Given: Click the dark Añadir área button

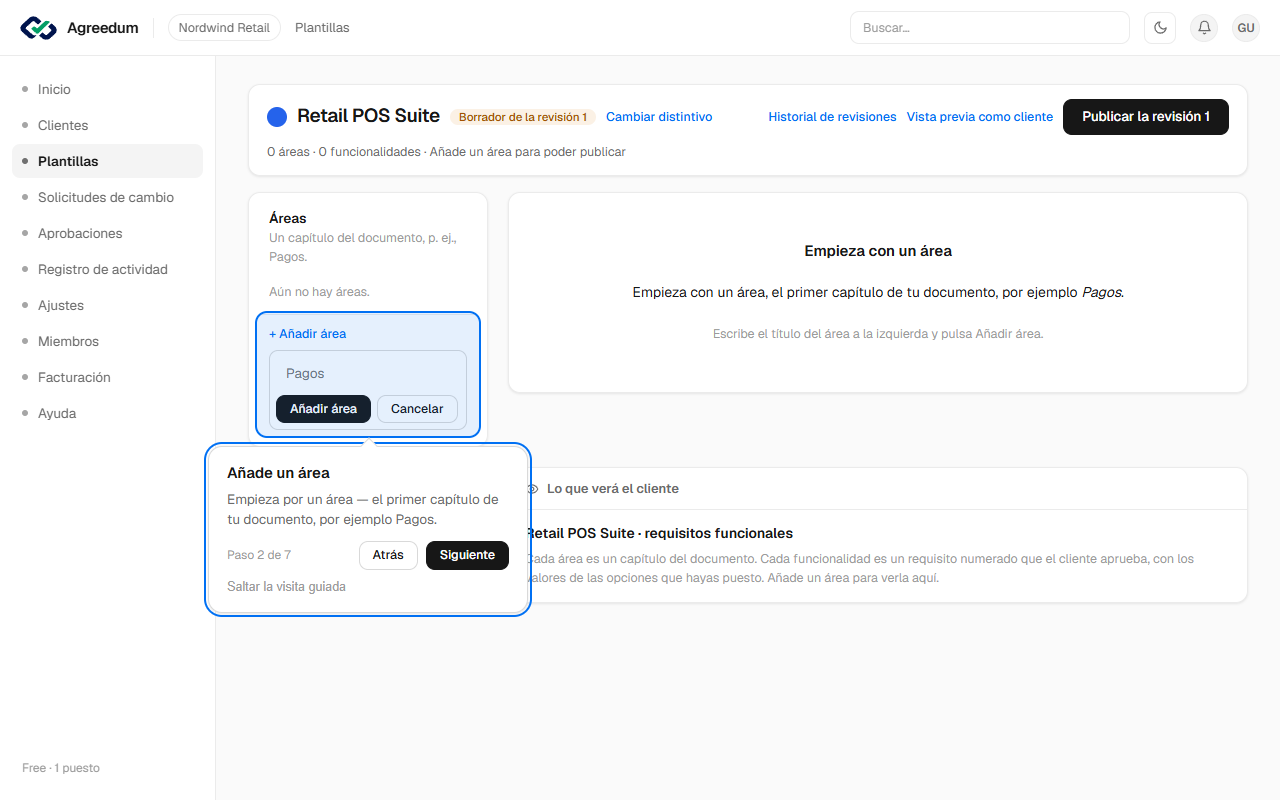Looking at the screenshot, I should pos(323,409).
